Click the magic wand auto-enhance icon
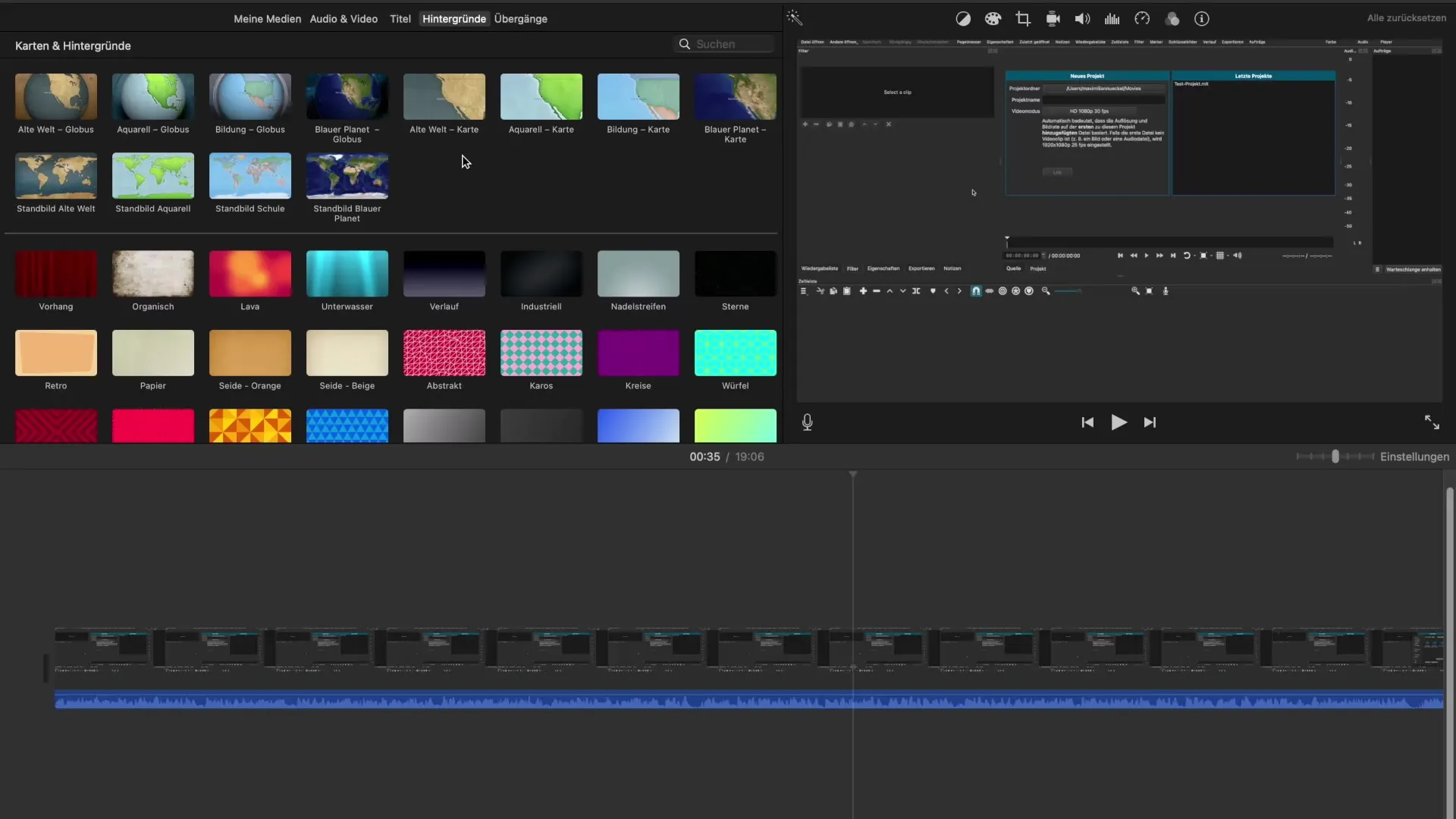The width and height of the screenshot is (1456, 819). [x=794, y=18]
